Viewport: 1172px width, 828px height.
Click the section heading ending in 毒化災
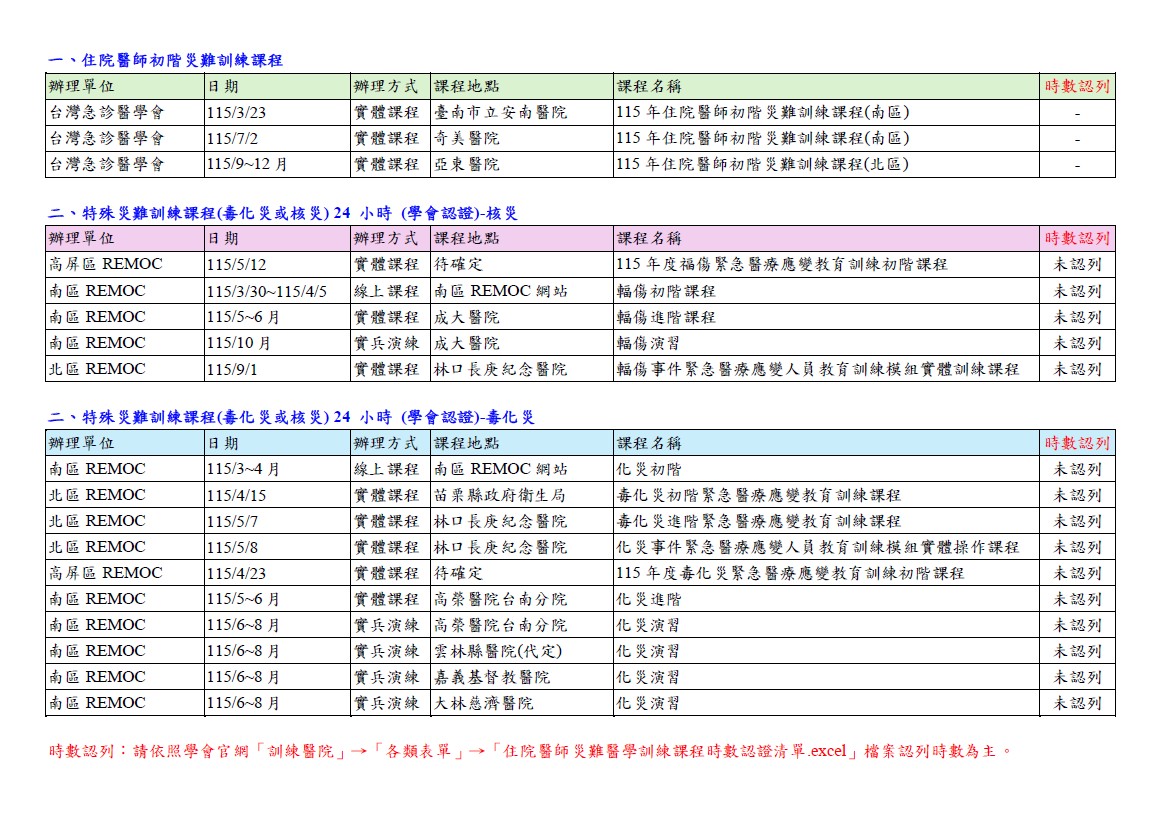[x=291, y=417]
